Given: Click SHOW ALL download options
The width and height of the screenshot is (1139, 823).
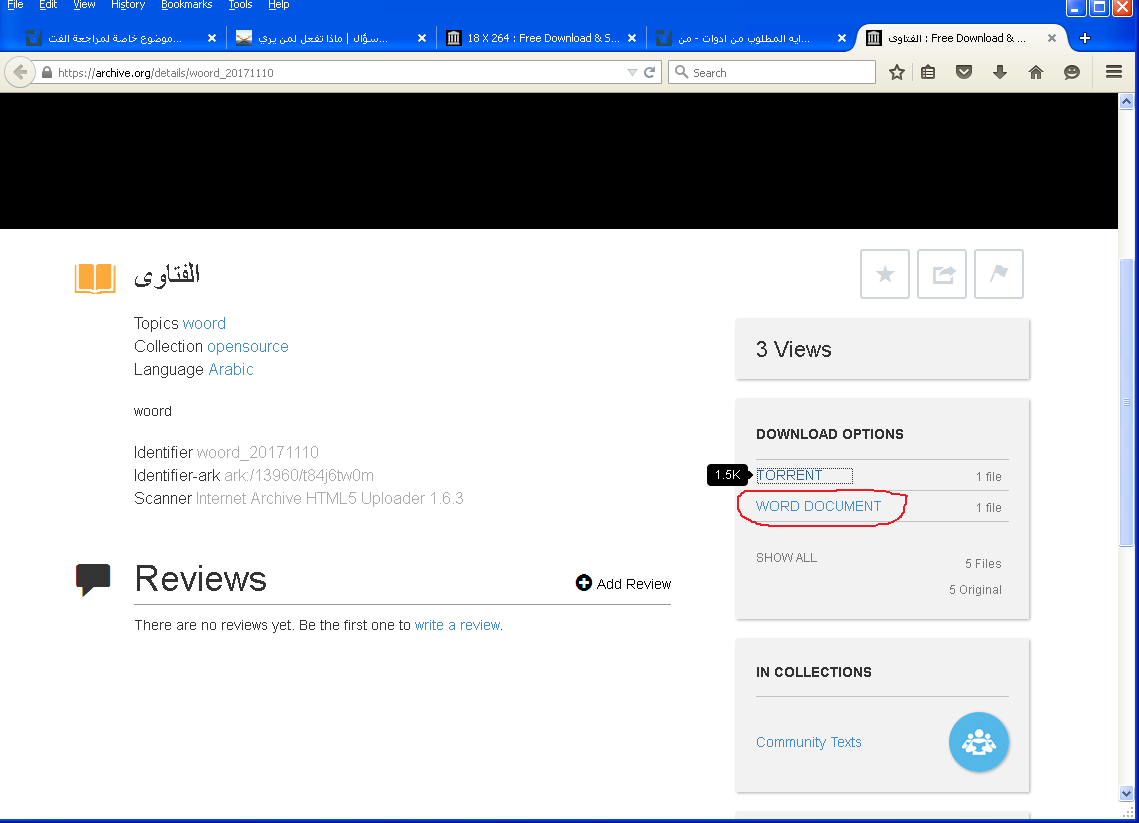Looking at the screenshot, I should coord(787,558).
